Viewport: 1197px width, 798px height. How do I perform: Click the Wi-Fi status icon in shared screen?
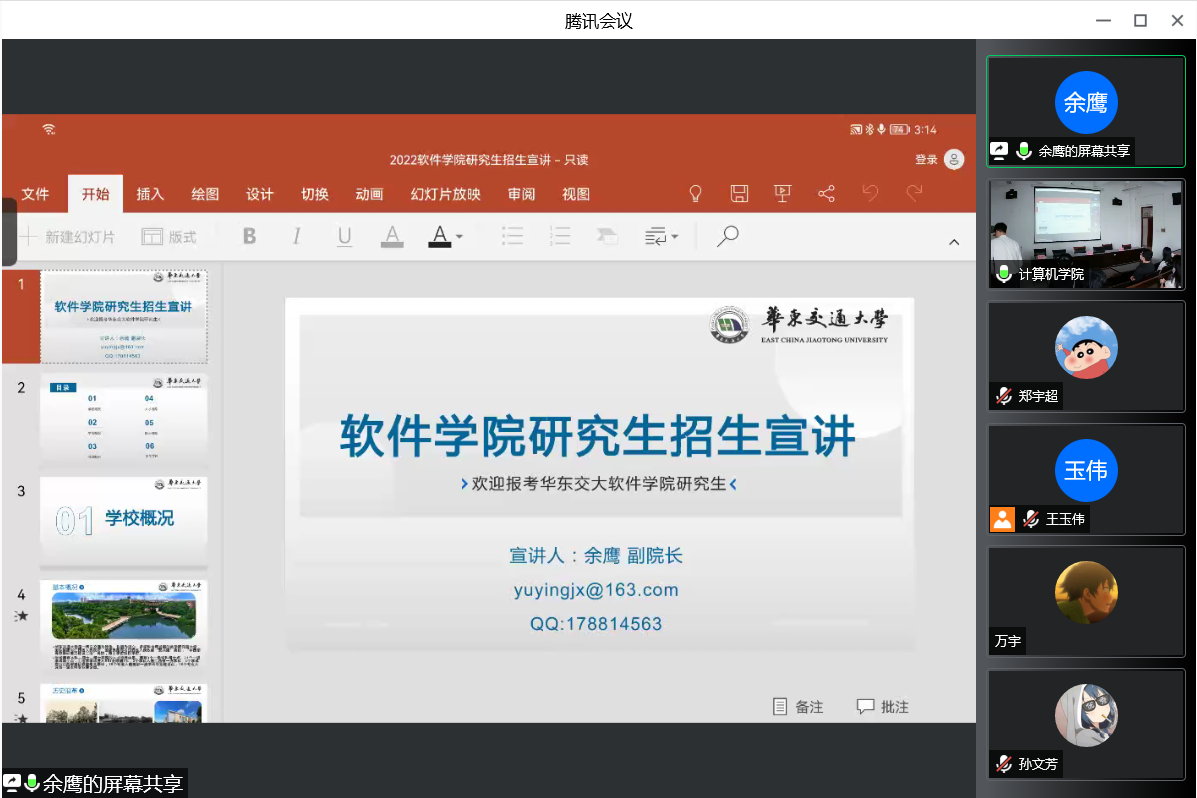49,129
